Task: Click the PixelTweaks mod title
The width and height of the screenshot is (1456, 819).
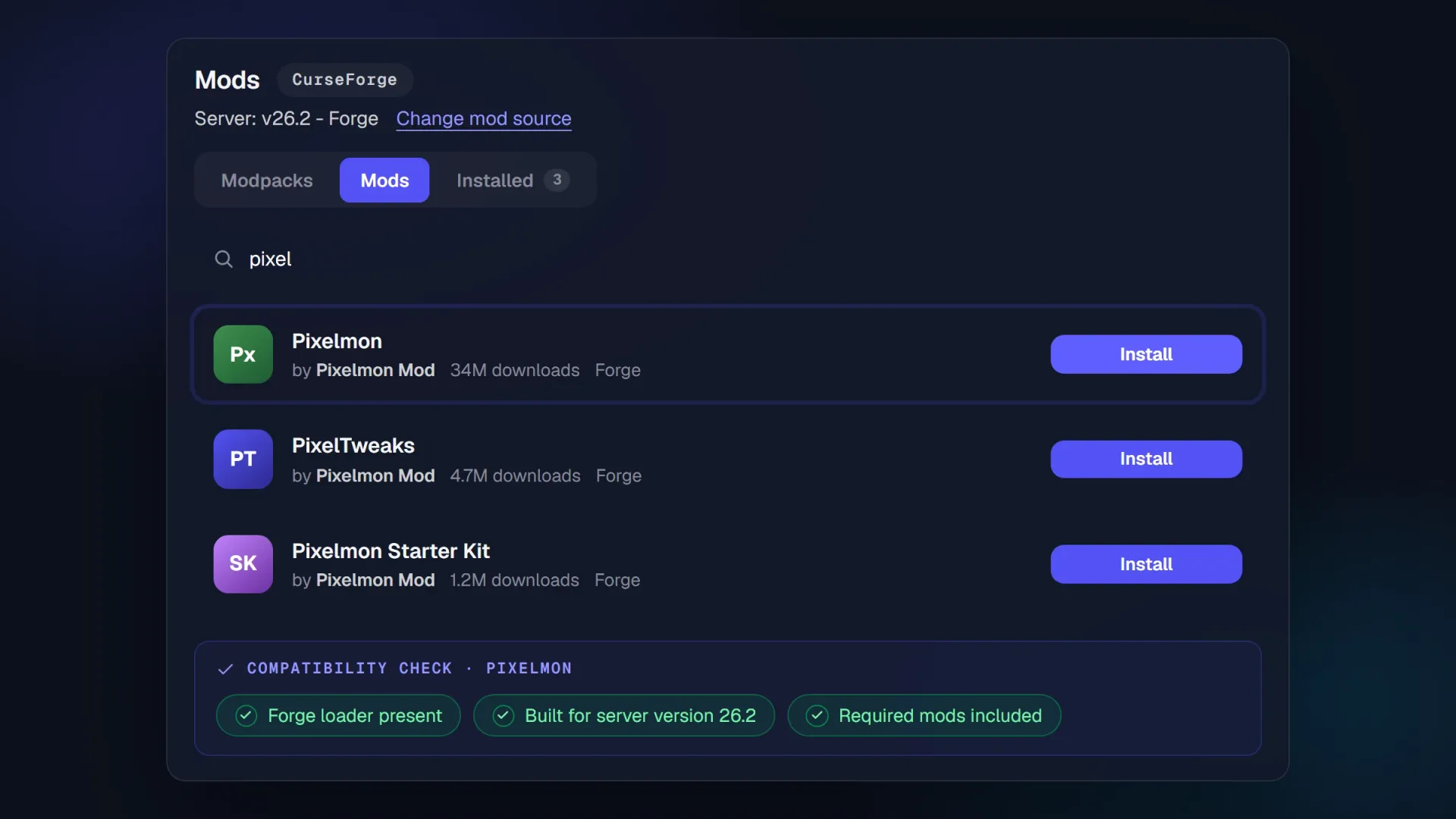Action: tap(353, 446)
